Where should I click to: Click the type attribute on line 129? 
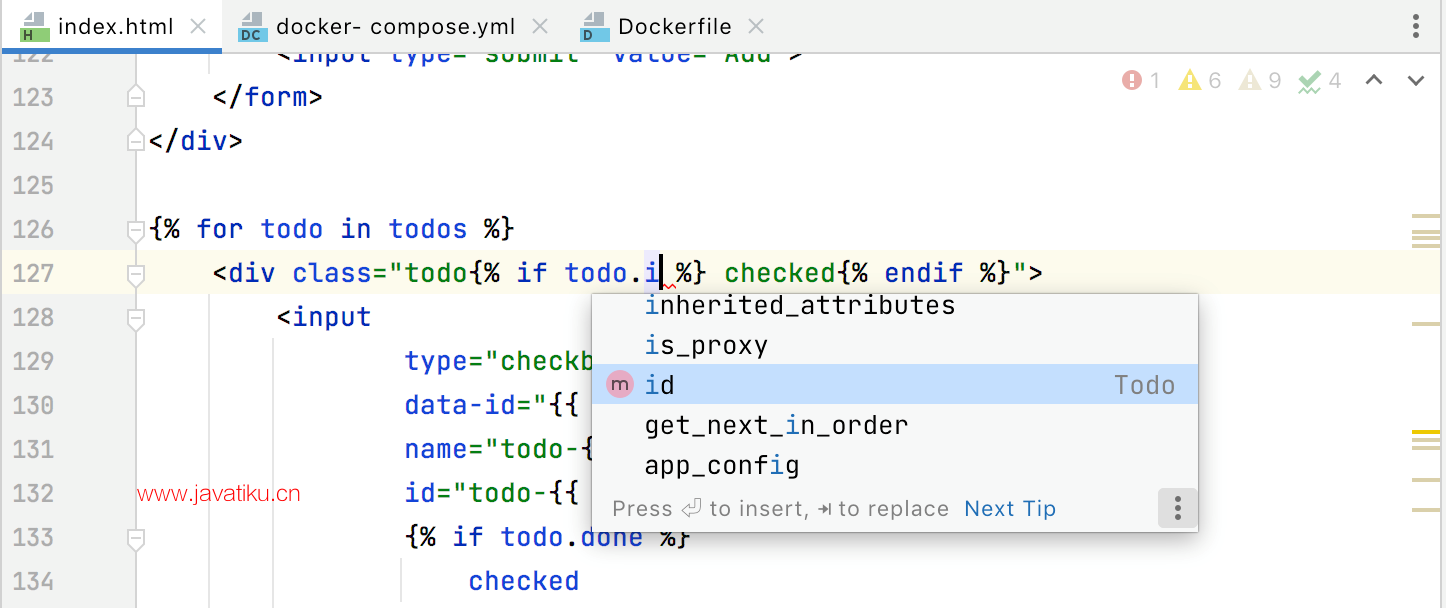(x=436, y=361)
